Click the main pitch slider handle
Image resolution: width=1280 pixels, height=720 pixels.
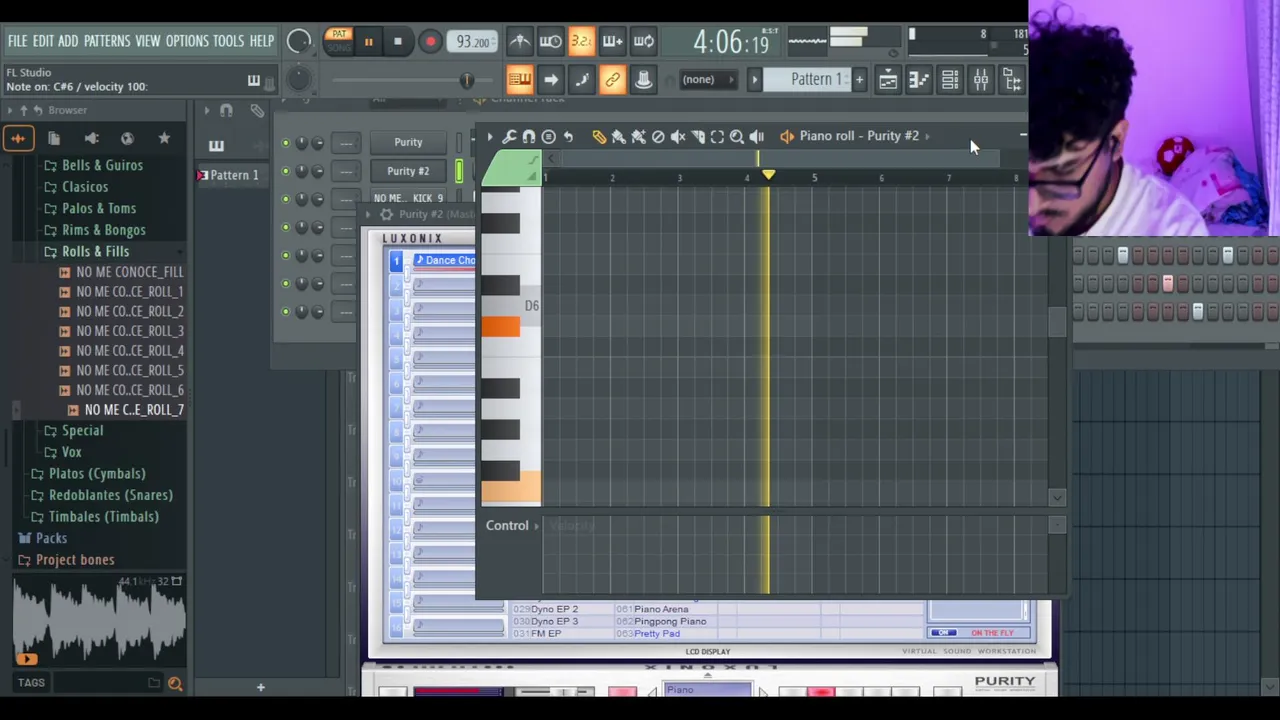pos(466,80)
